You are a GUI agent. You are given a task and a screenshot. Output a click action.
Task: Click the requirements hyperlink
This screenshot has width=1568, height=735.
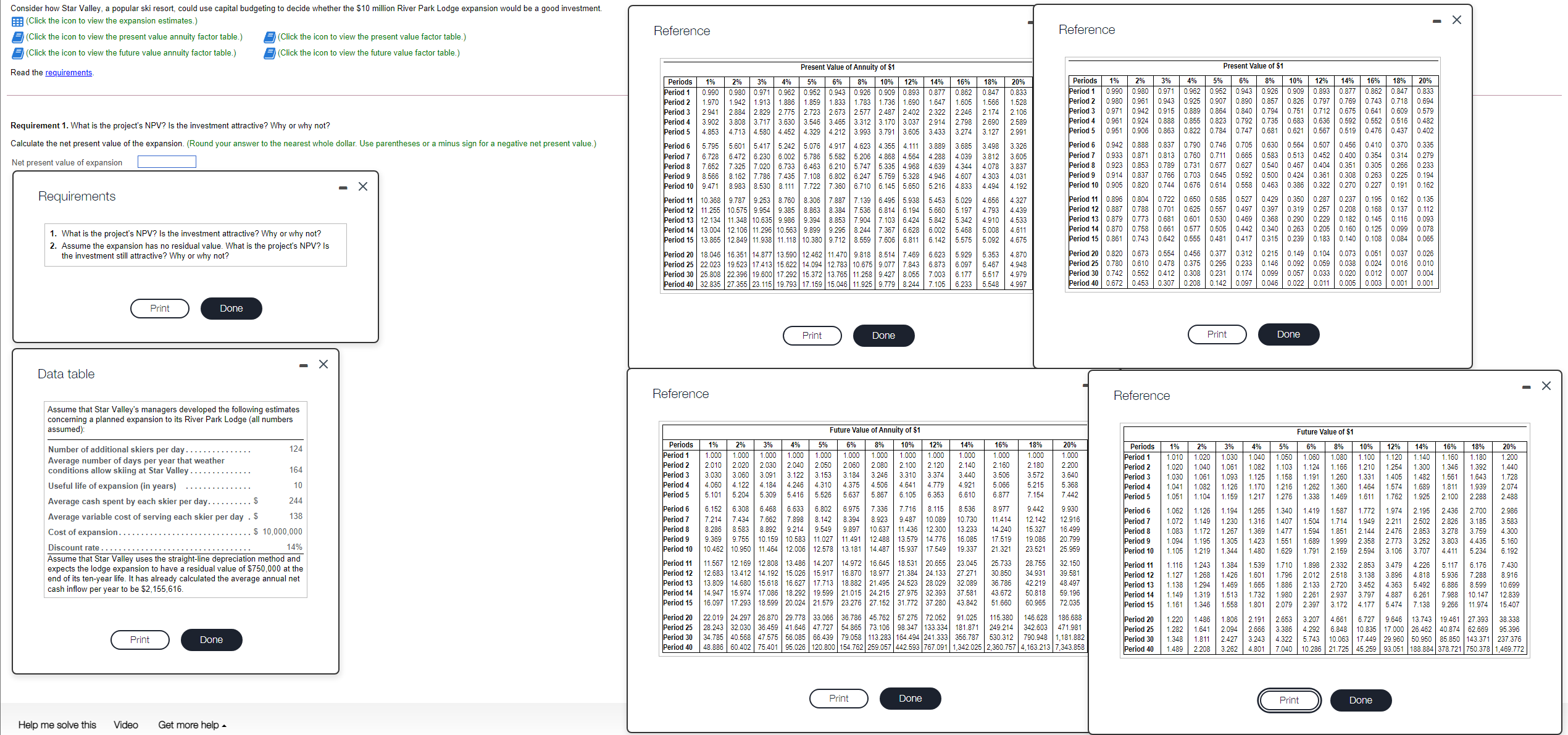tap(69, 73)
